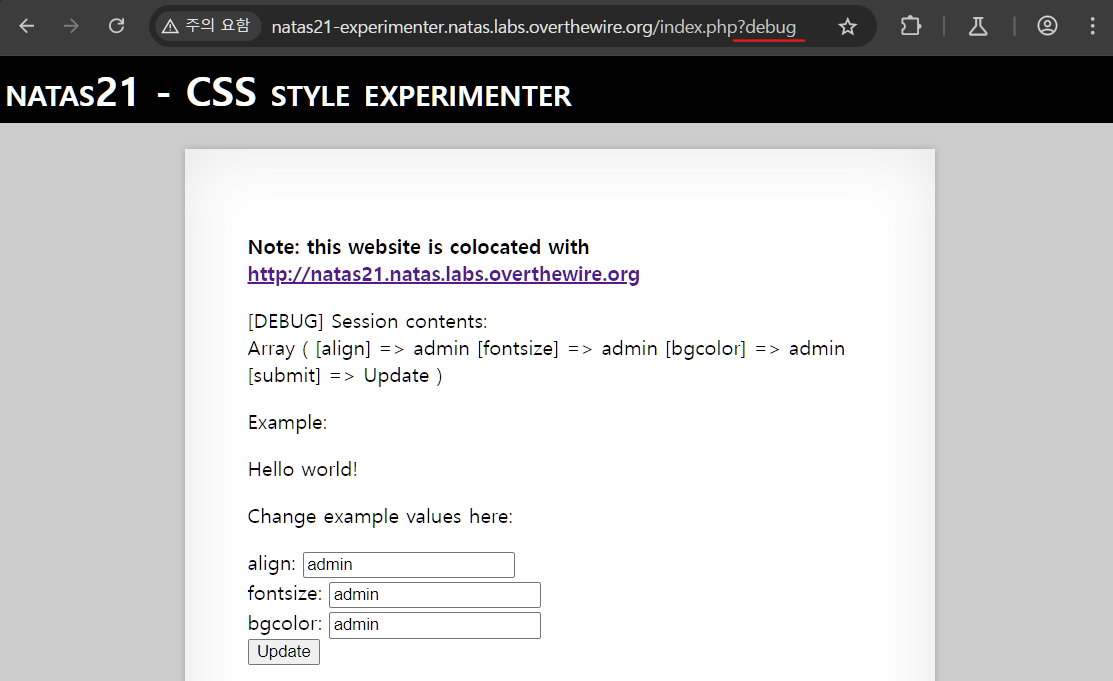The image size is (1113, 681).
Task: Open the 주의 요함 security warning chip
Action: tap(206, 26)
